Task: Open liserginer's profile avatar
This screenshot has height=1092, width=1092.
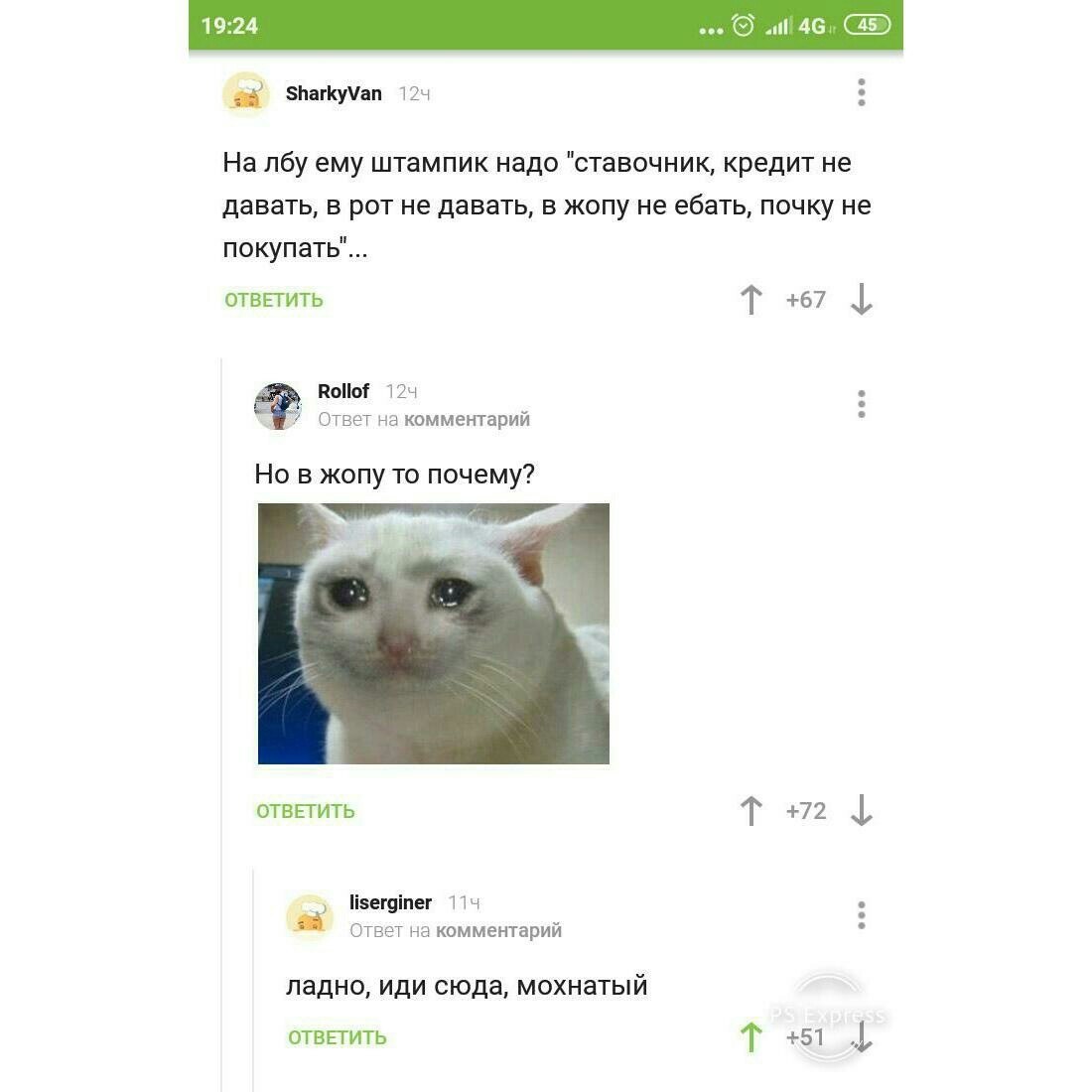Action: [310, 917]
